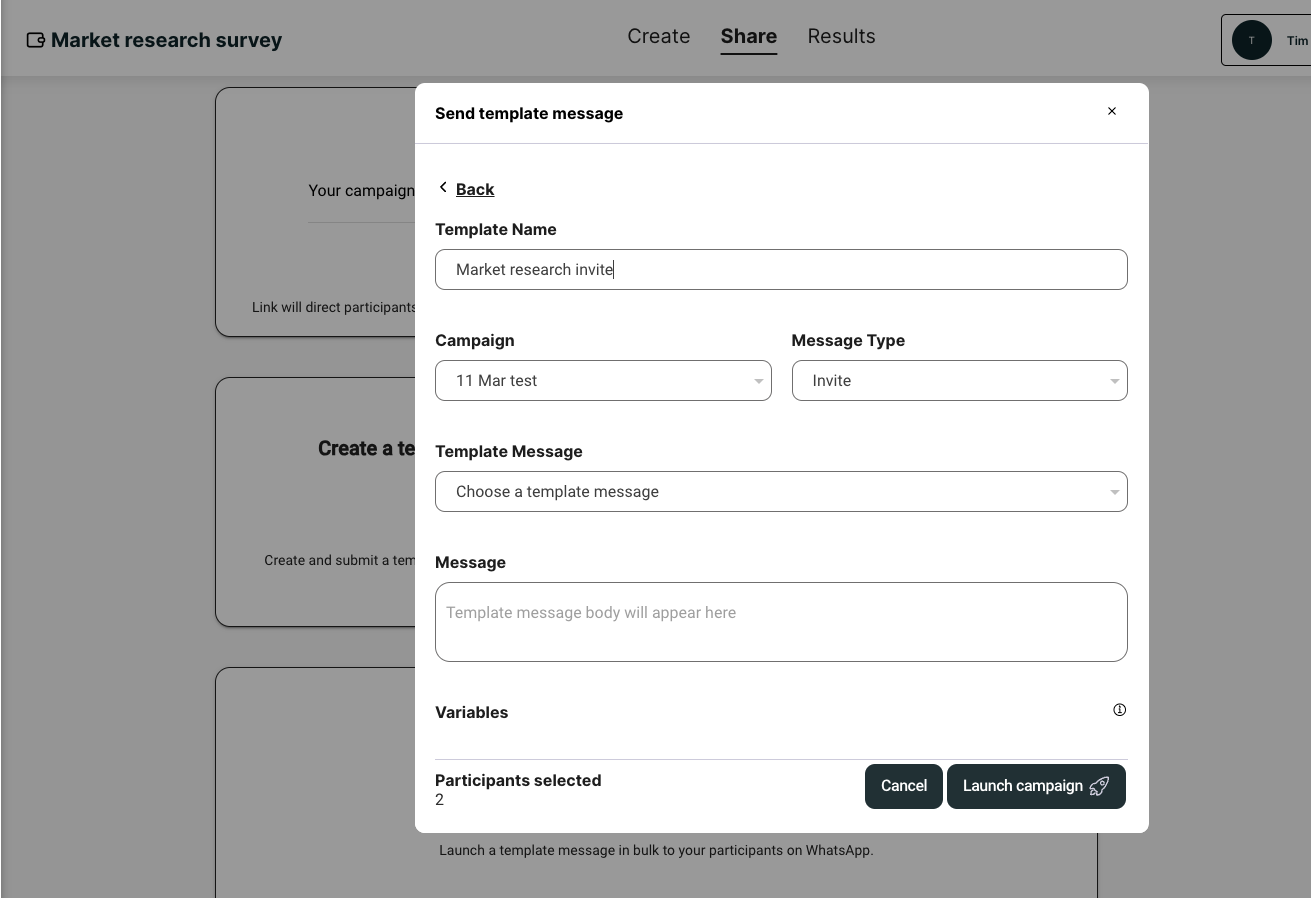Focus the Message body text area
The width and height of the screenshot is (1311, 898).
coord(781,622)
